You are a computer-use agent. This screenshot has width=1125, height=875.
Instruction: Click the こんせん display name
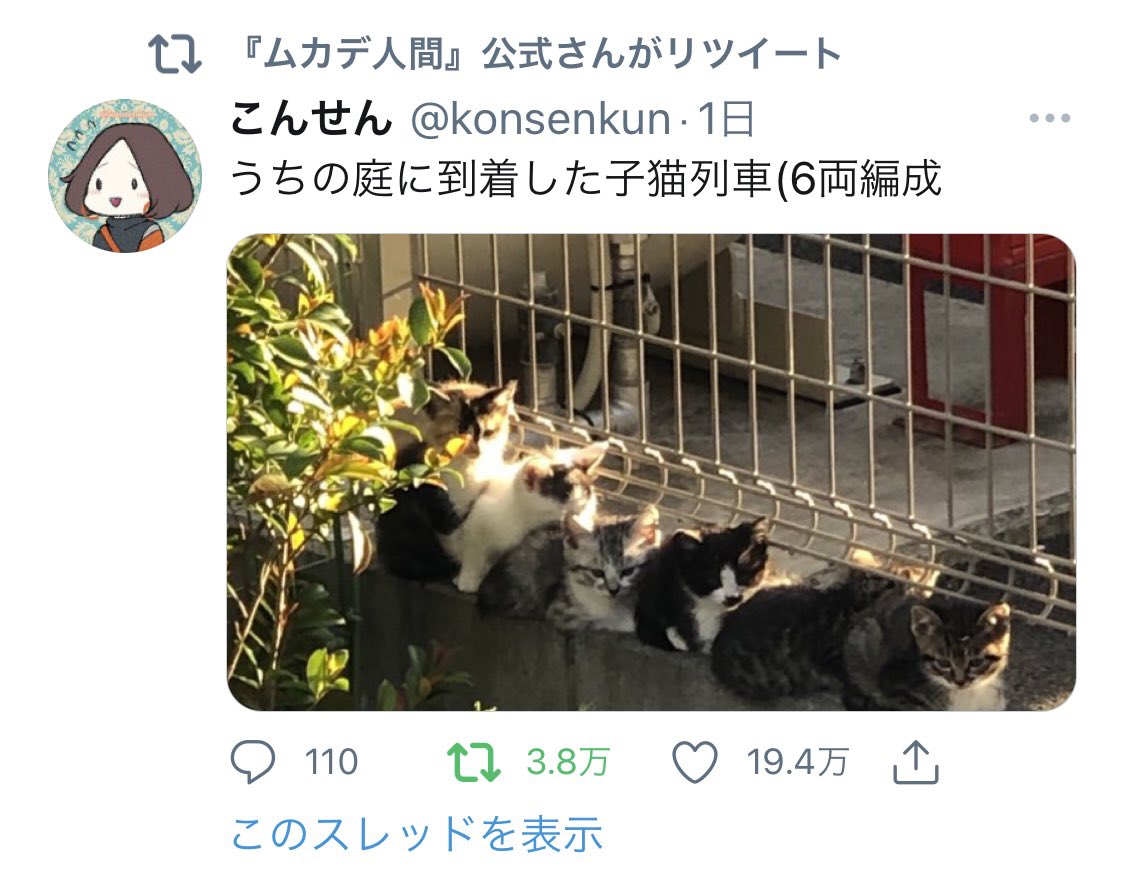[311, 118]
